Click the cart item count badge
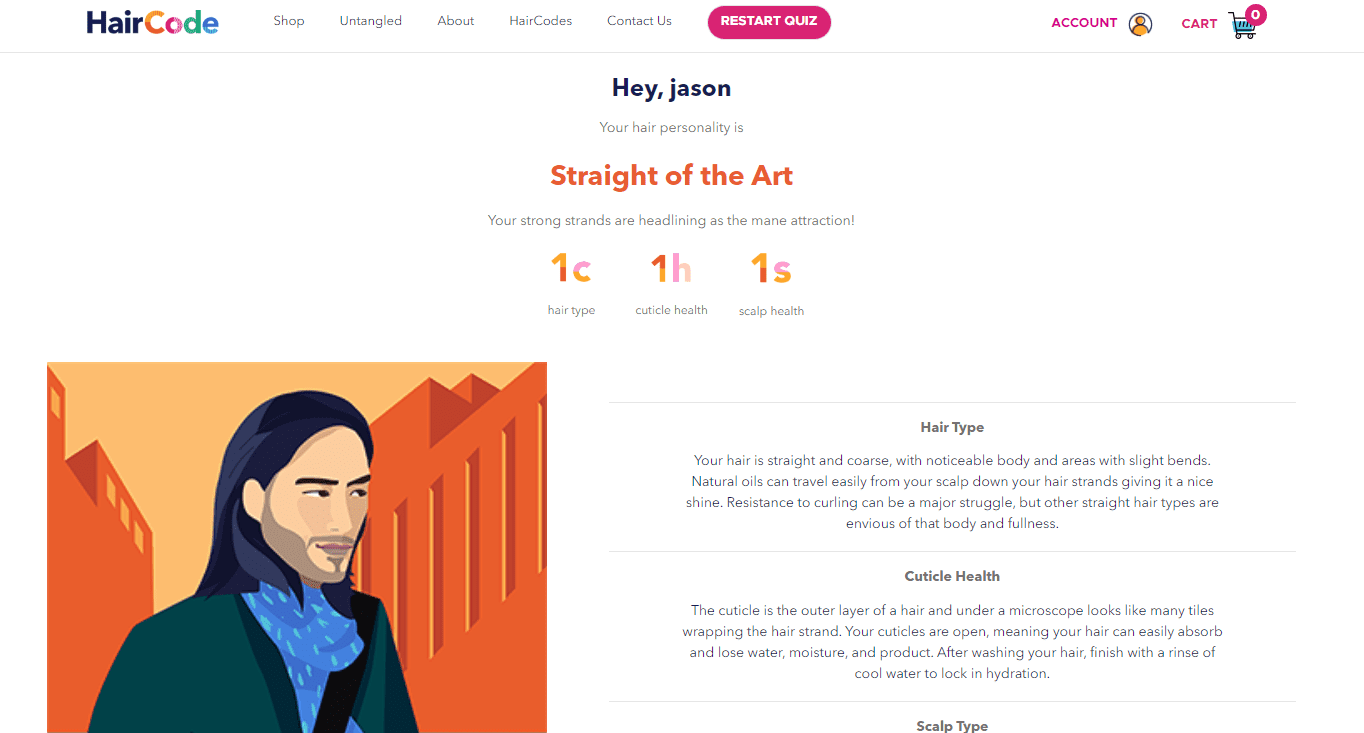The height and width of the screenshot is (733, 1364). click(1256, 14)
